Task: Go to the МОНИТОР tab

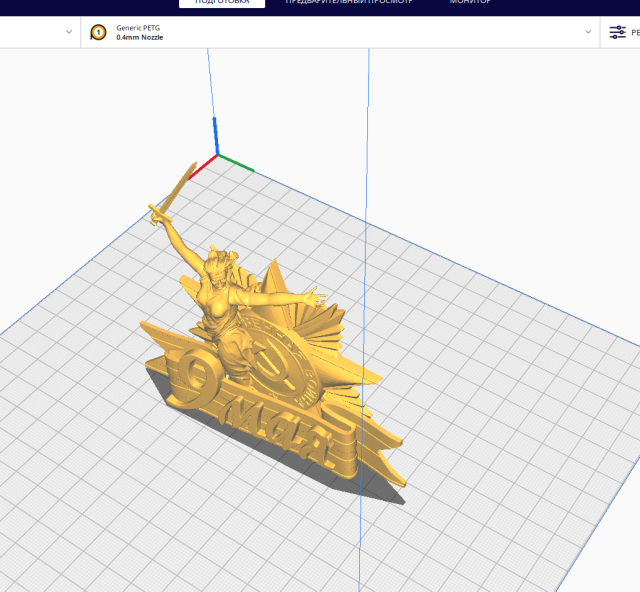Action: 470,3
